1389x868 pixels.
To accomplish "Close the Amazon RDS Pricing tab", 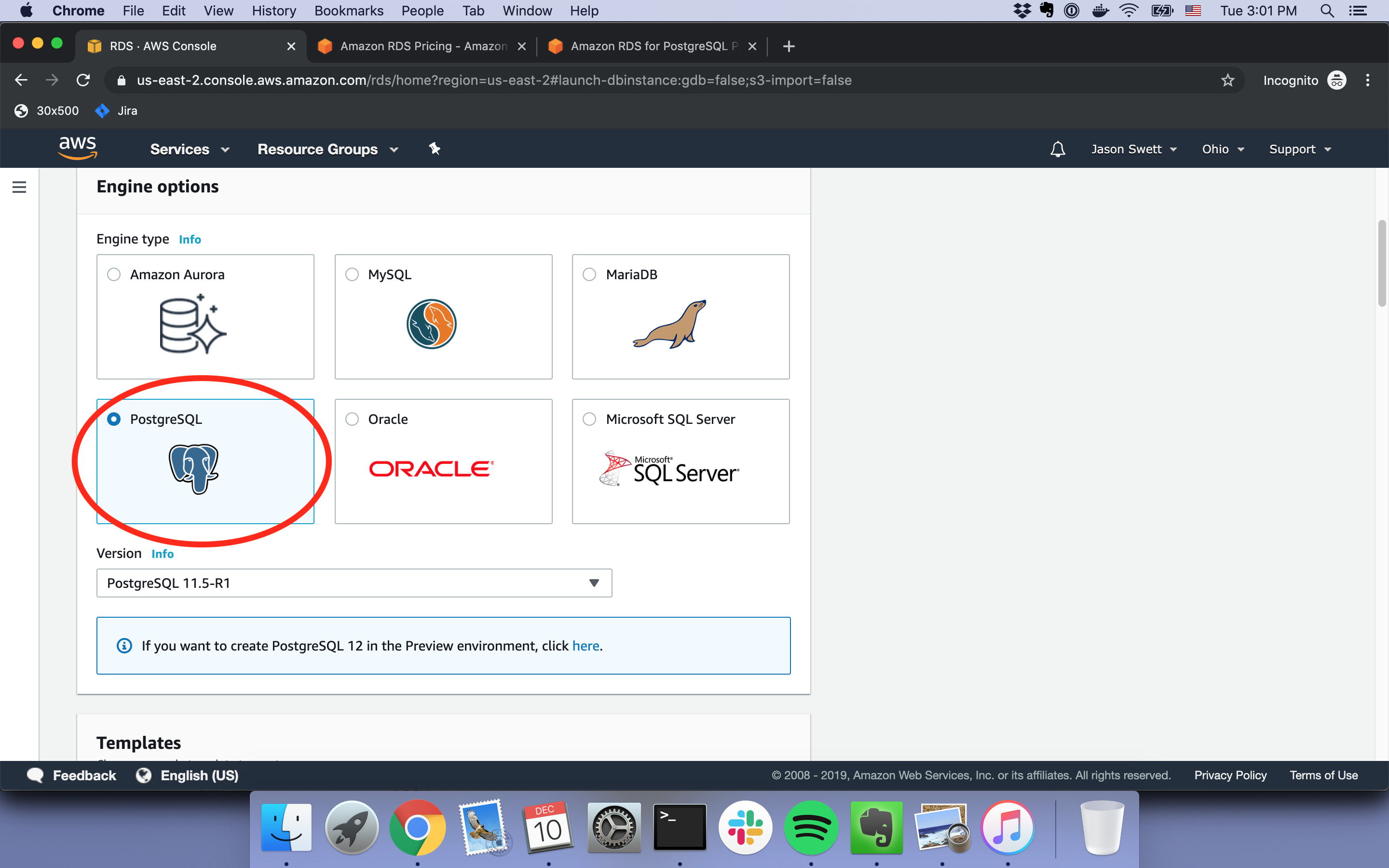I will pyautogui.click(x=521, y=46).
